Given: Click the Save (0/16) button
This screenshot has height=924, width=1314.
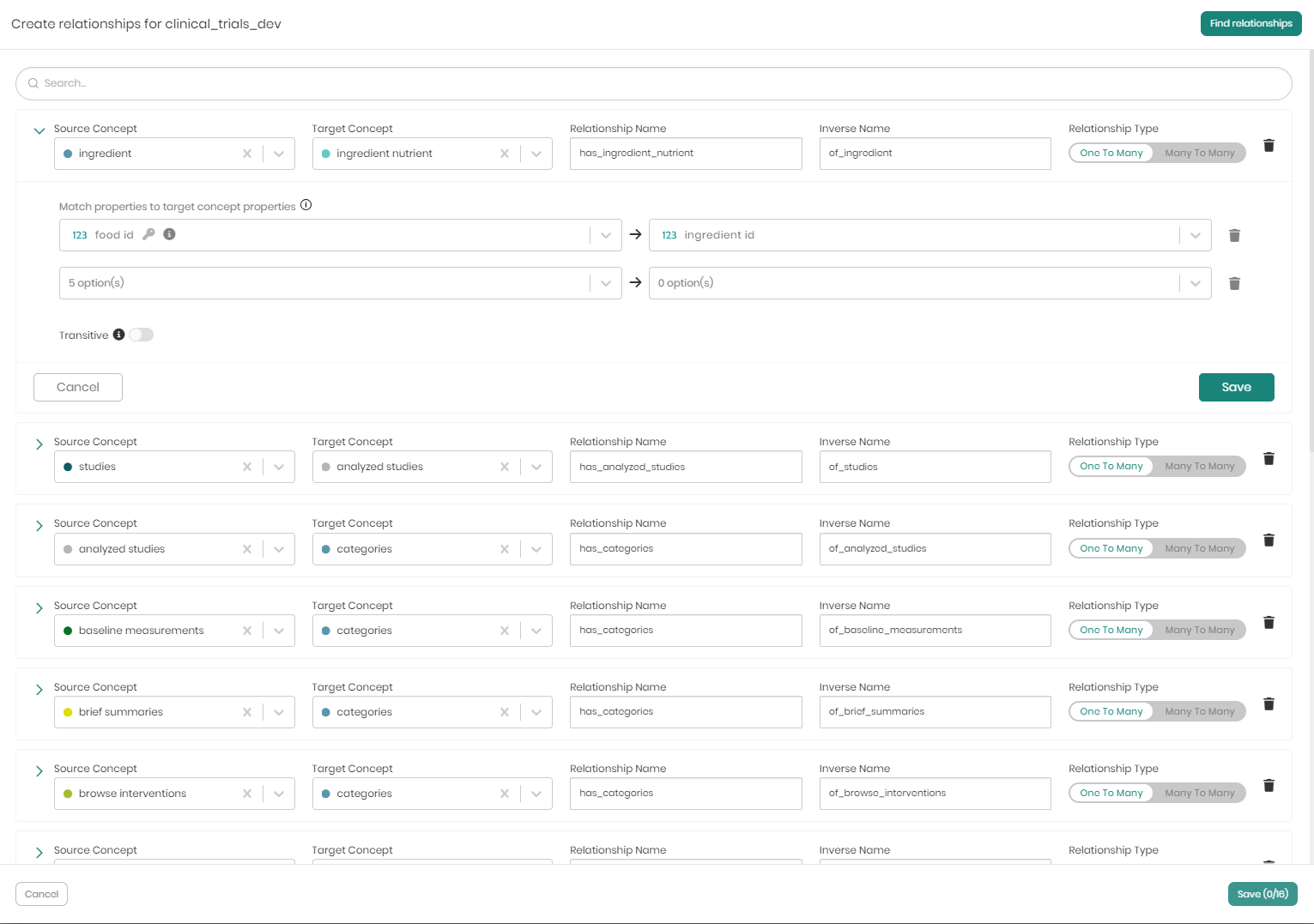Looking at the screenshot, I should pyautogui.click(x=1263, y=894).
